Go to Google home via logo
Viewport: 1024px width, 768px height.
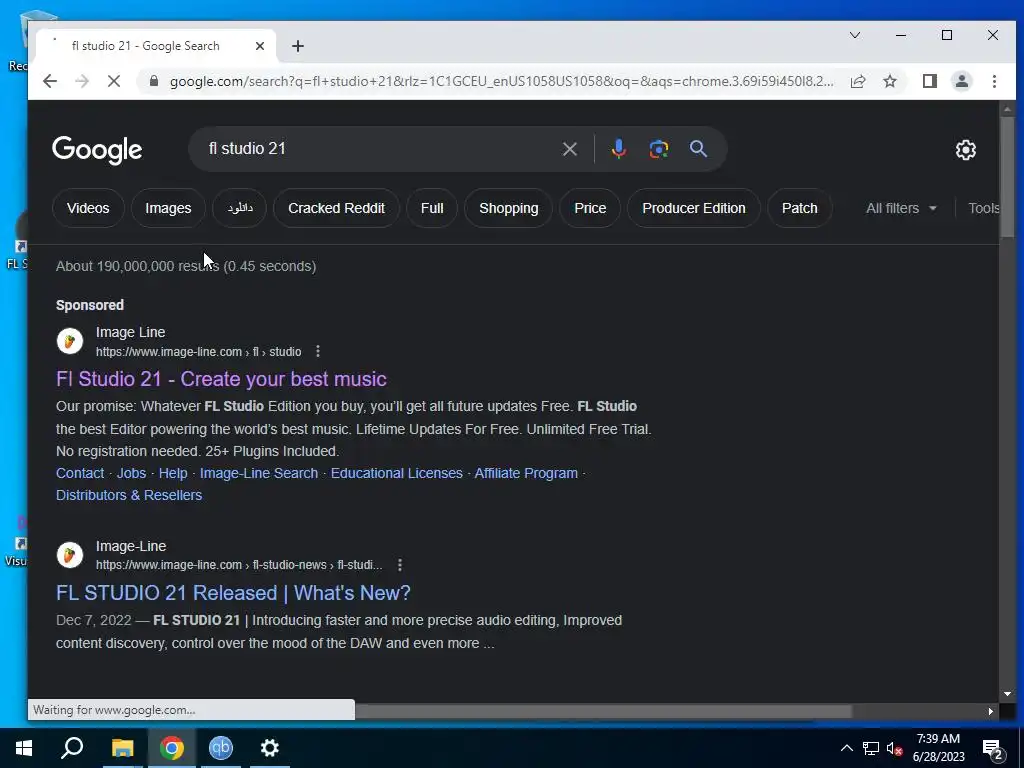coord(97,150)
